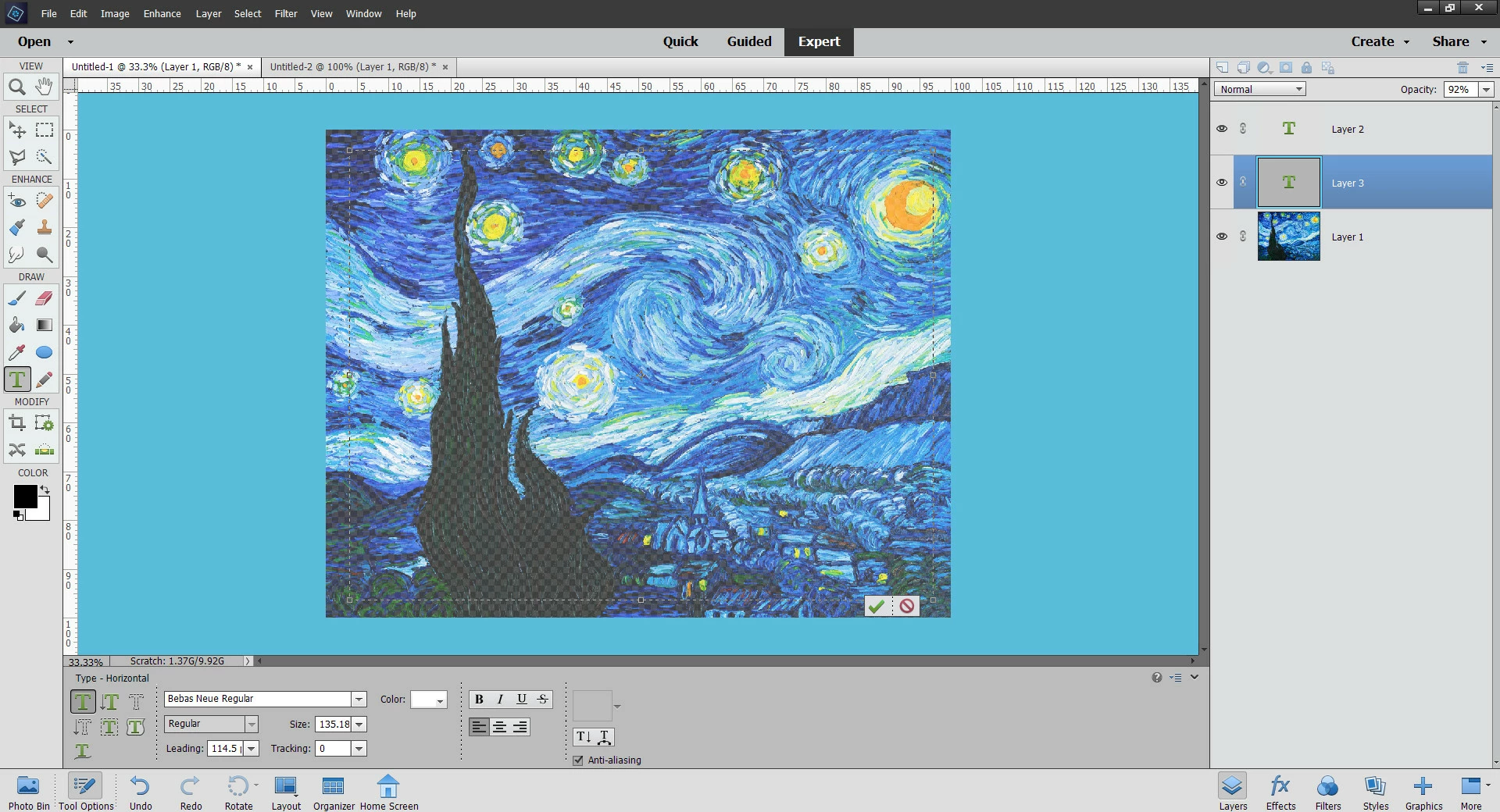Image resolution: width=1500 pixels, height=812 pixels.
Task: Center-align the text
Action: 500,727
